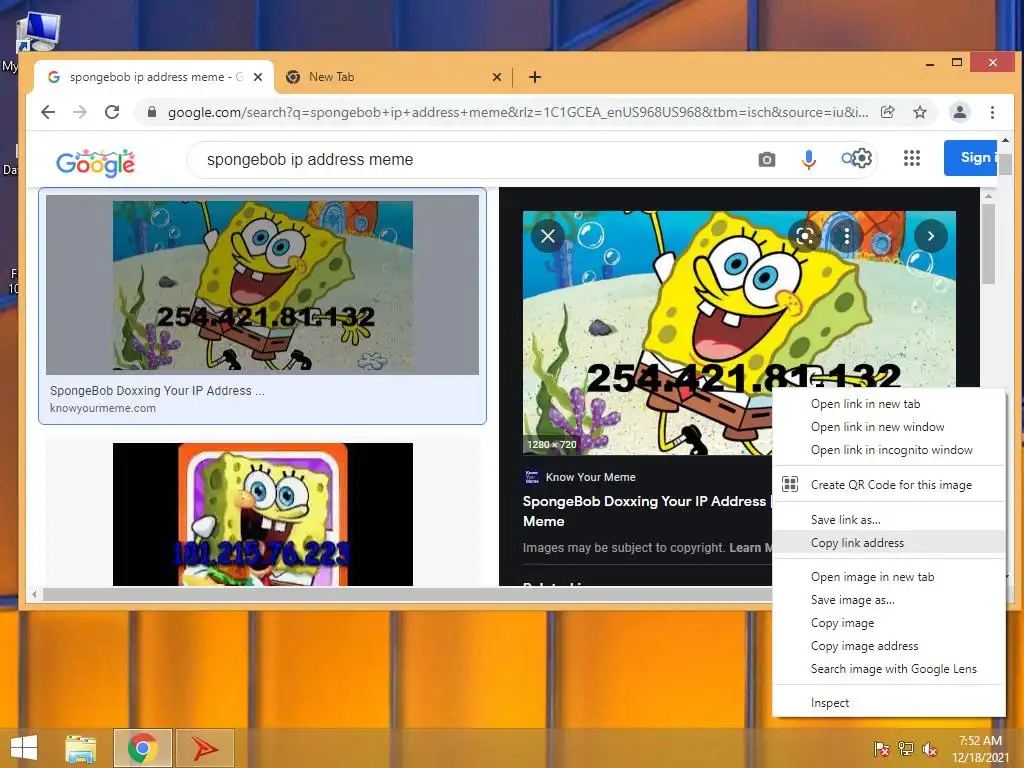
Task: Select Copy image from context menu
Action: [888, 623]
